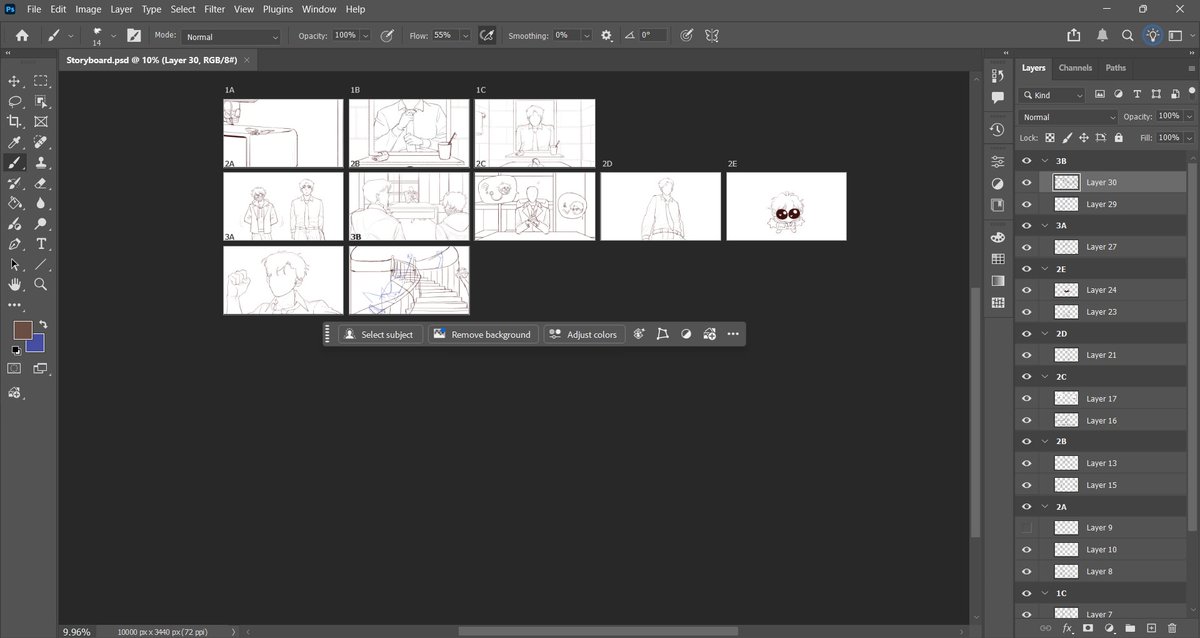Screen dimensions: 1200x638
Task: Open the Filter menu
Action: [214, 9]
